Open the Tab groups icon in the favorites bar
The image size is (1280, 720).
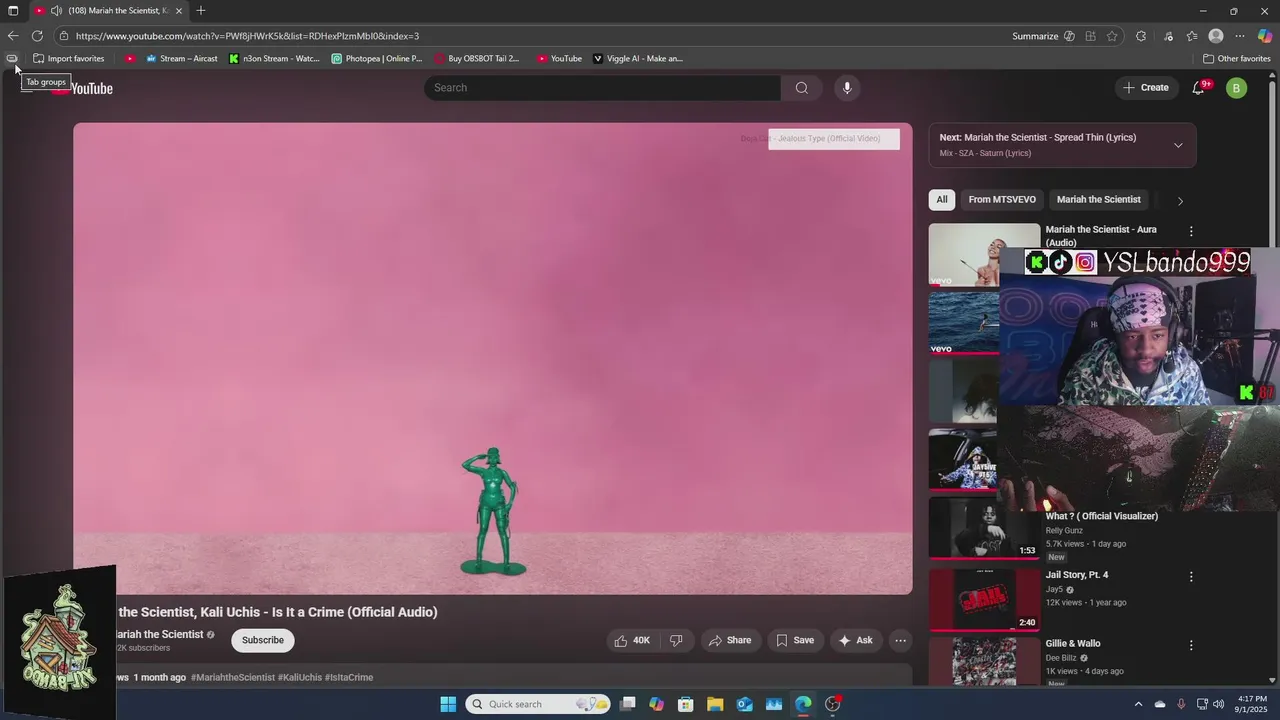point(12,58)
